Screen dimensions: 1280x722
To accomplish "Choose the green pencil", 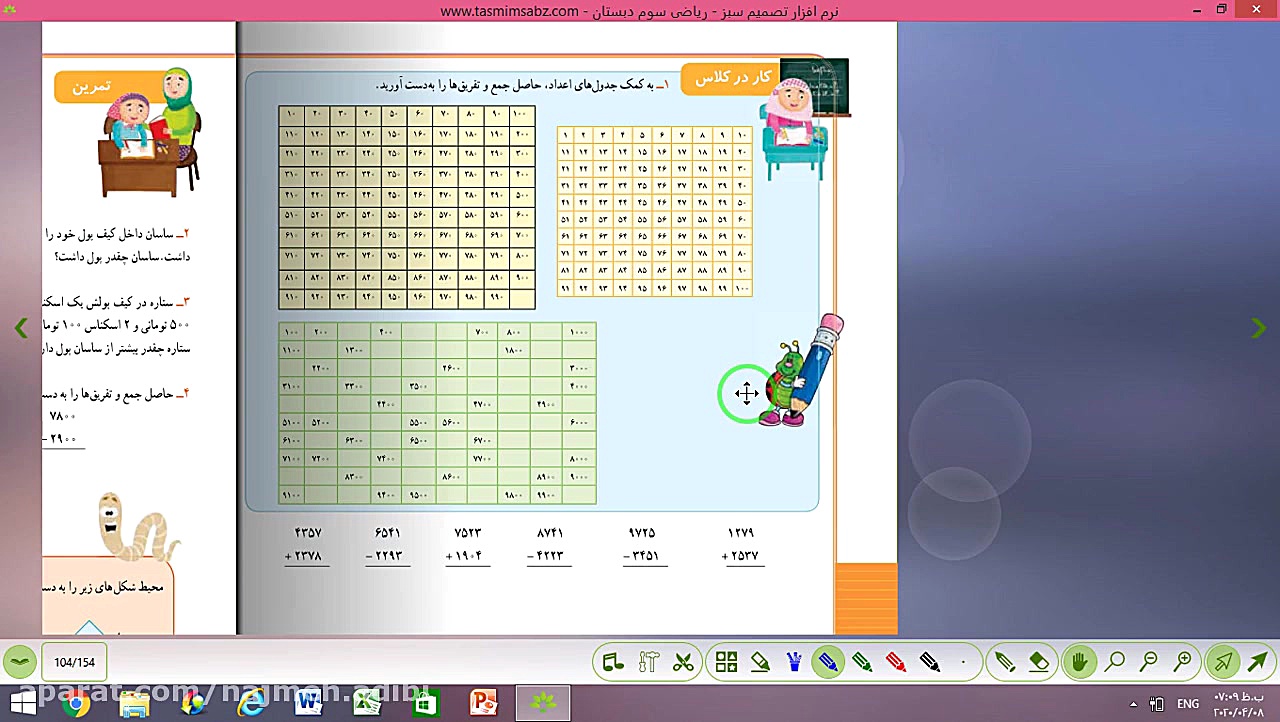I will click(x=862, y=662).
